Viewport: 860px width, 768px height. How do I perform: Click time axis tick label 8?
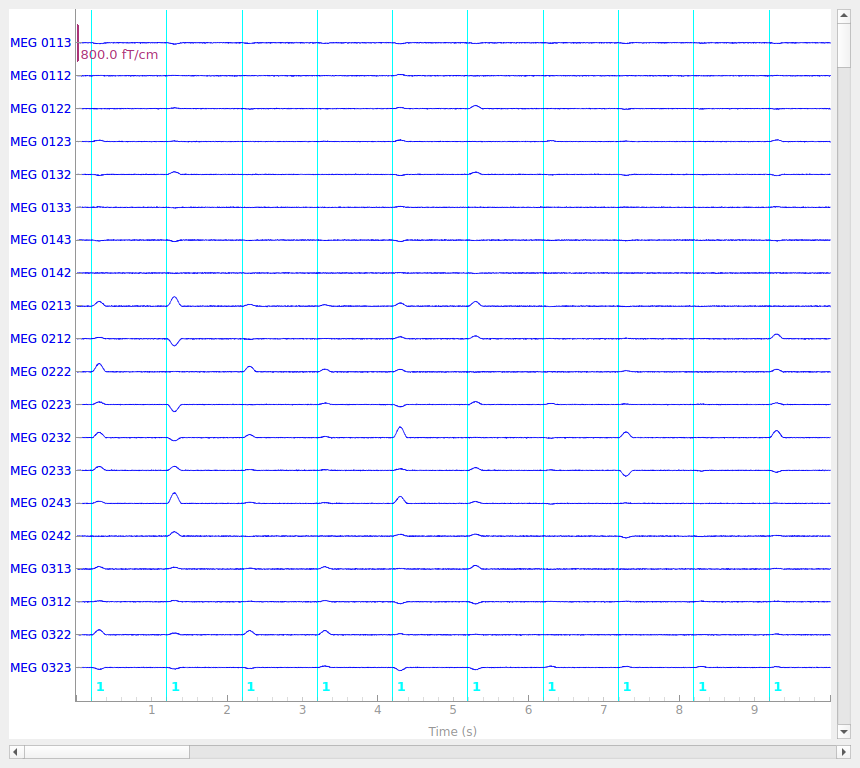679,710
